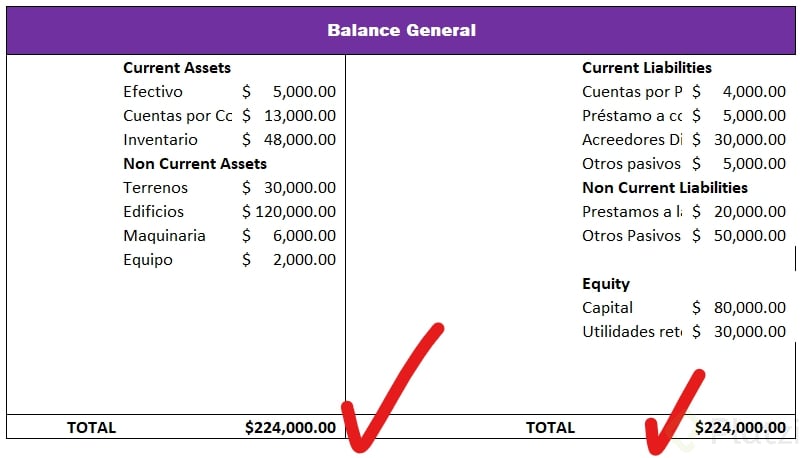The width and height of the screenshot is (808, 458).
Task: Click the Terrenos label cell
Action: tap(155, 188)
